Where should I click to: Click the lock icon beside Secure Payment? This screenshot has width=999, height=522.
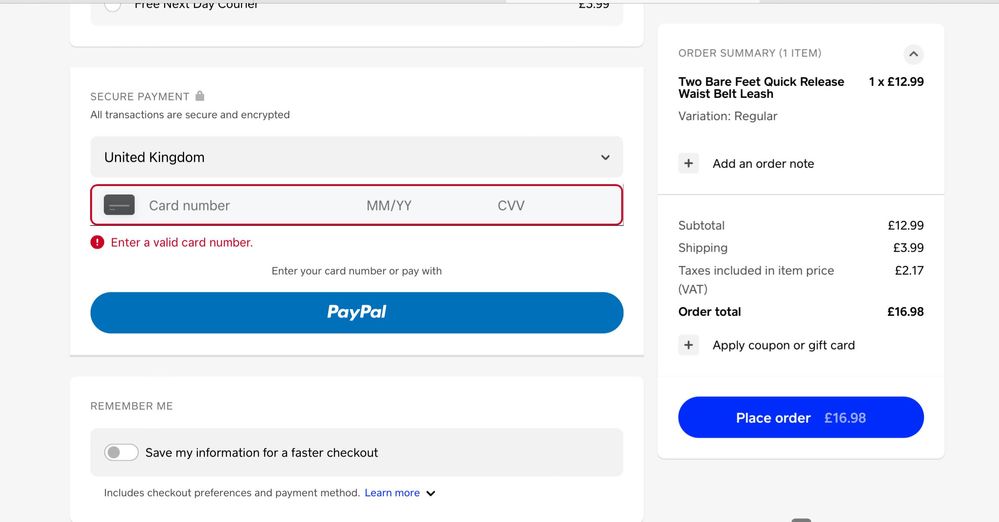(x=200, y=96)
